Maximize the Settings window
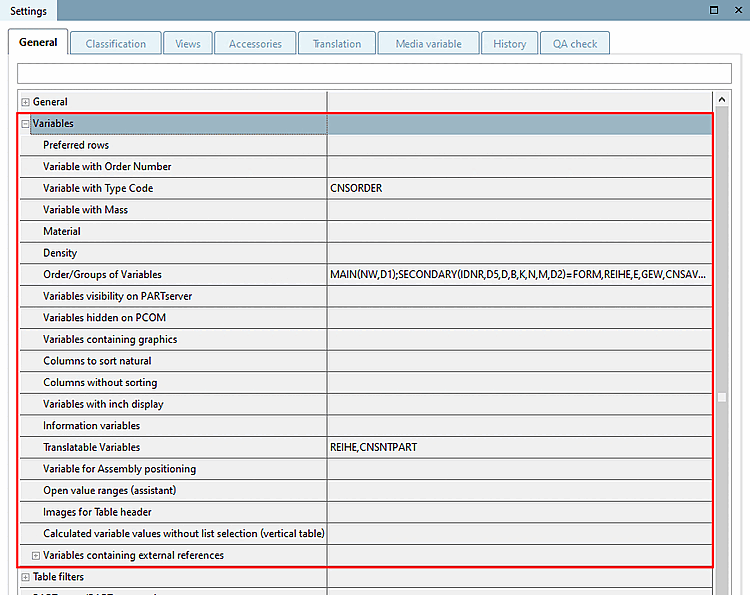The image size is (750, 595). 714,10
